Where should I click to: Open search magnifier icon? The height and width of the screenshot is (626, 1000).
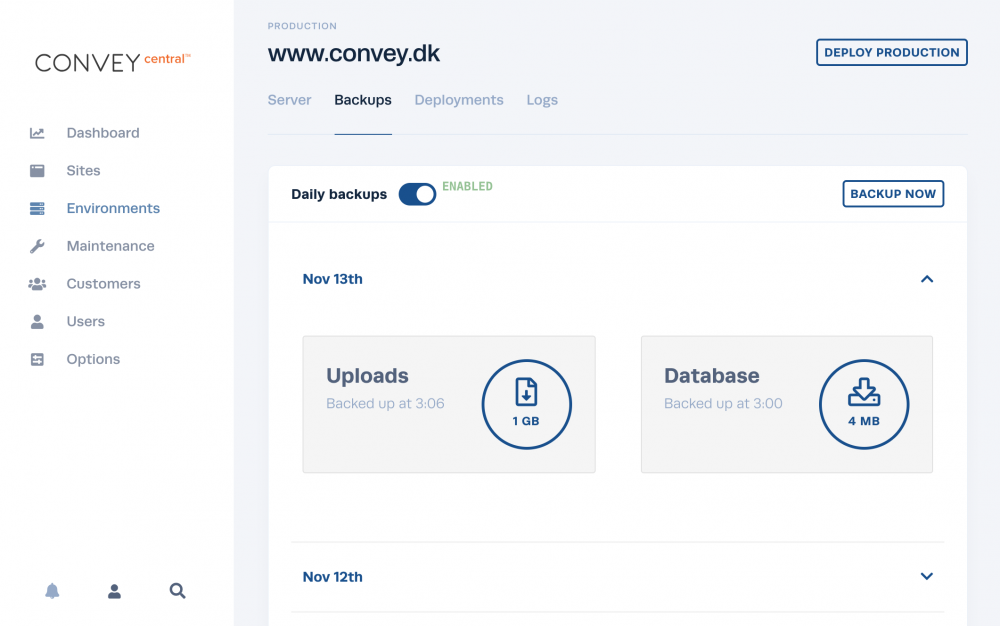pos(177,591)
